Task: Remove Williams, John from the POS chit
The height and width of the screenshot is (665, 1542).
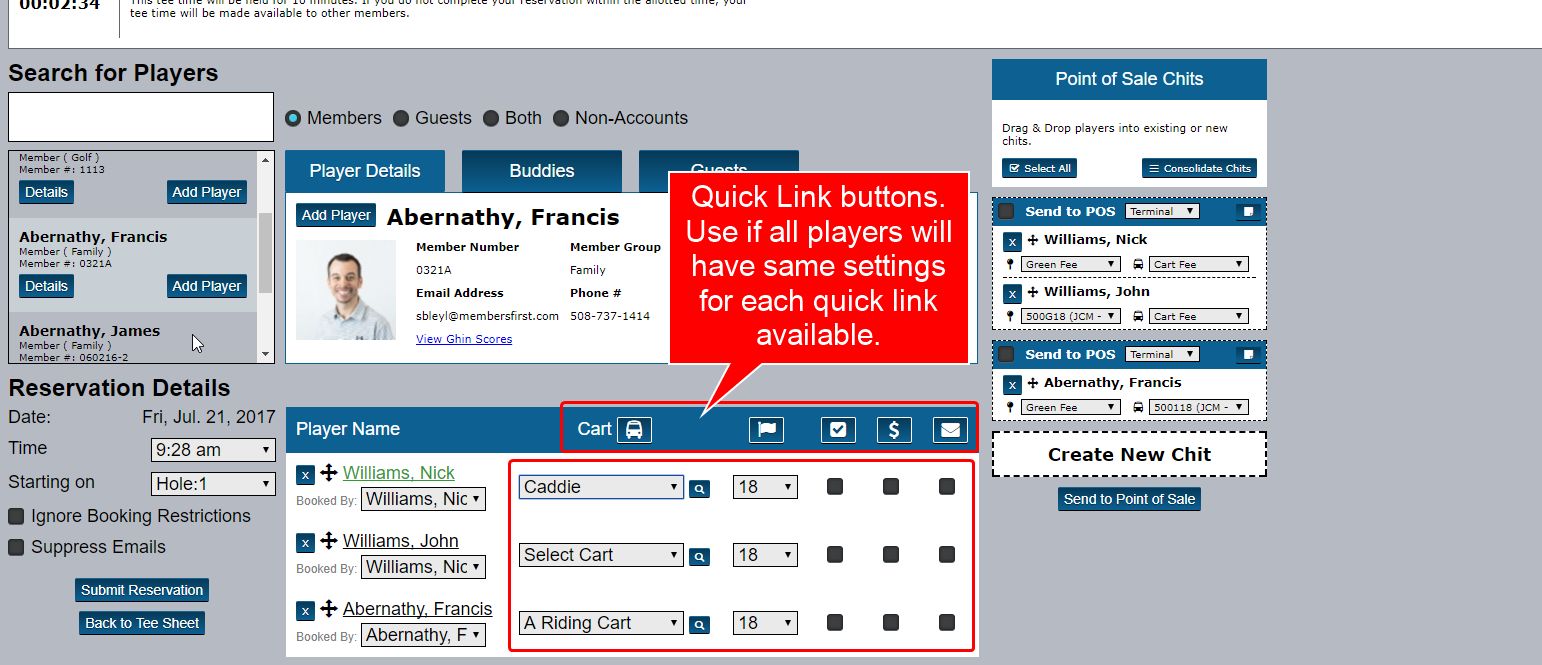Action: (x=1012, y=293)
